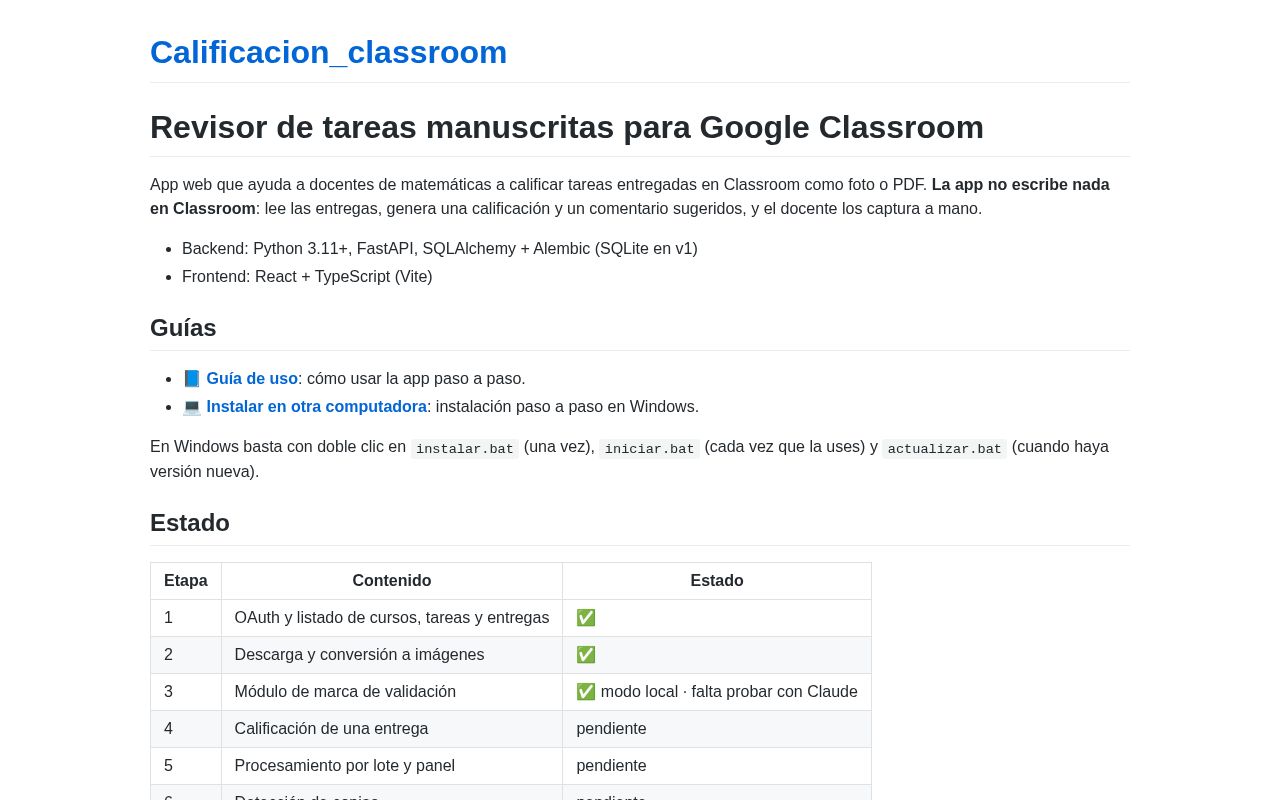Click etapa number '3' cell
The height and width of the screenshot is (800, 1280).
(x=186, y=692)
